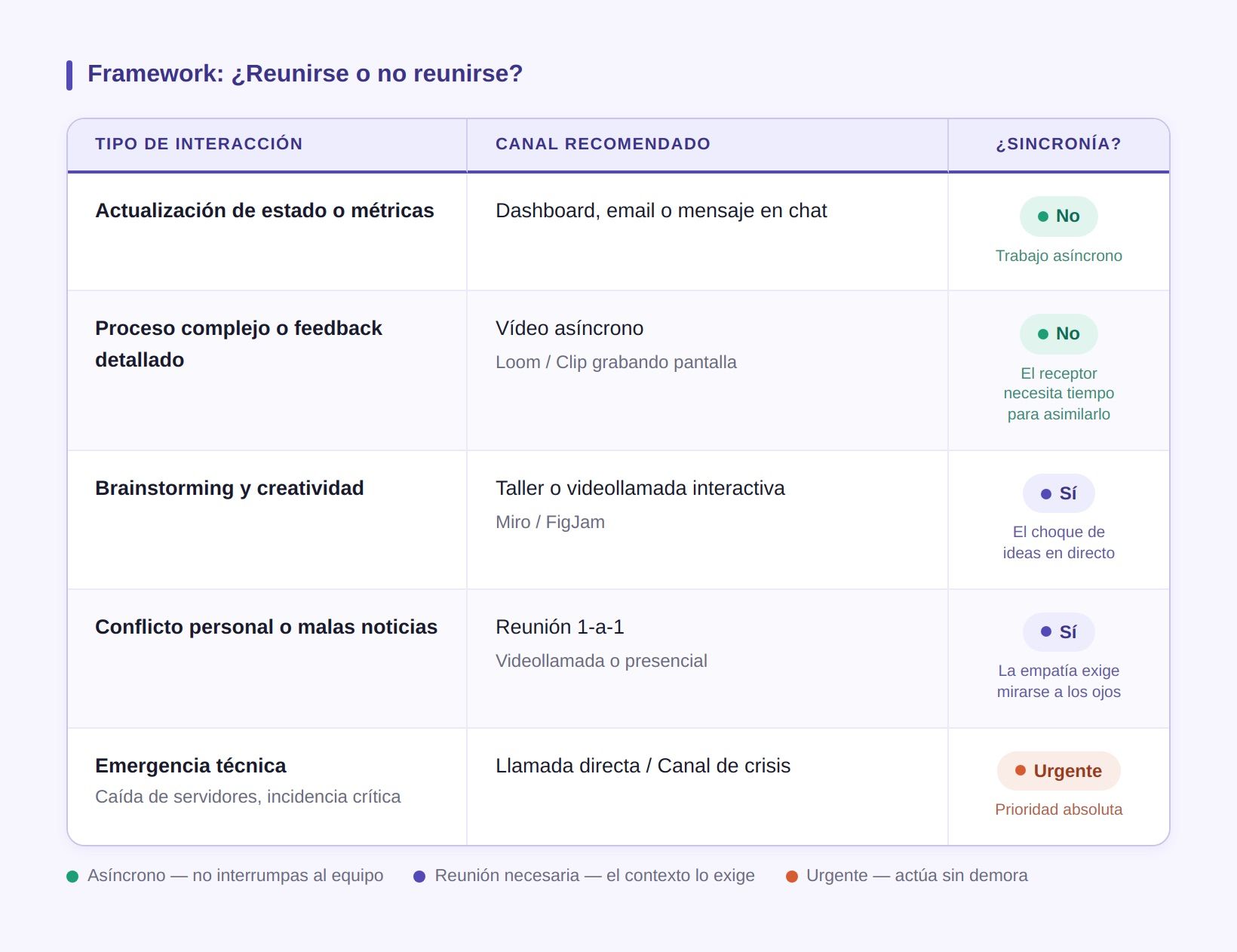Image resolution: width=1237 pixels, height=952 pixels.
Task: Click legend text 'Reunión necesaria — el contexto lo exige'
Action: click(594, 876)
